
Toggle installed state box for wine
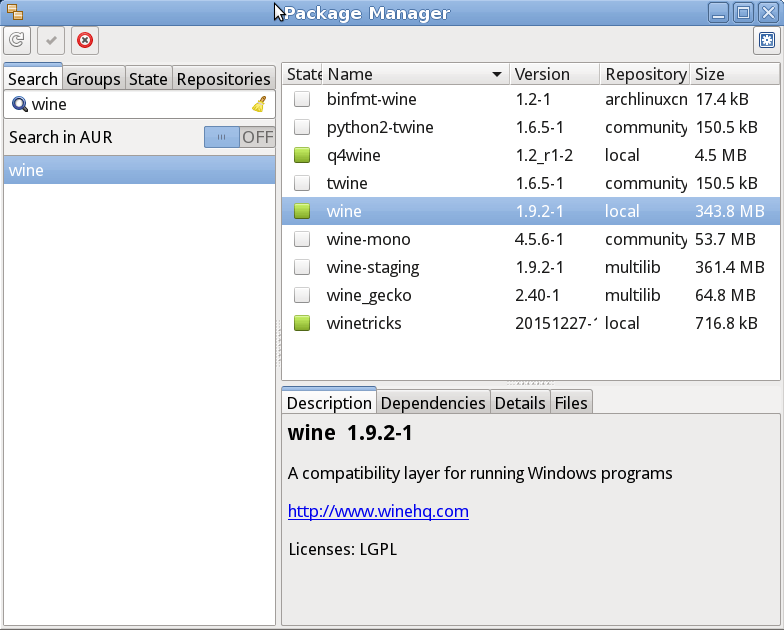pos(302,211)
